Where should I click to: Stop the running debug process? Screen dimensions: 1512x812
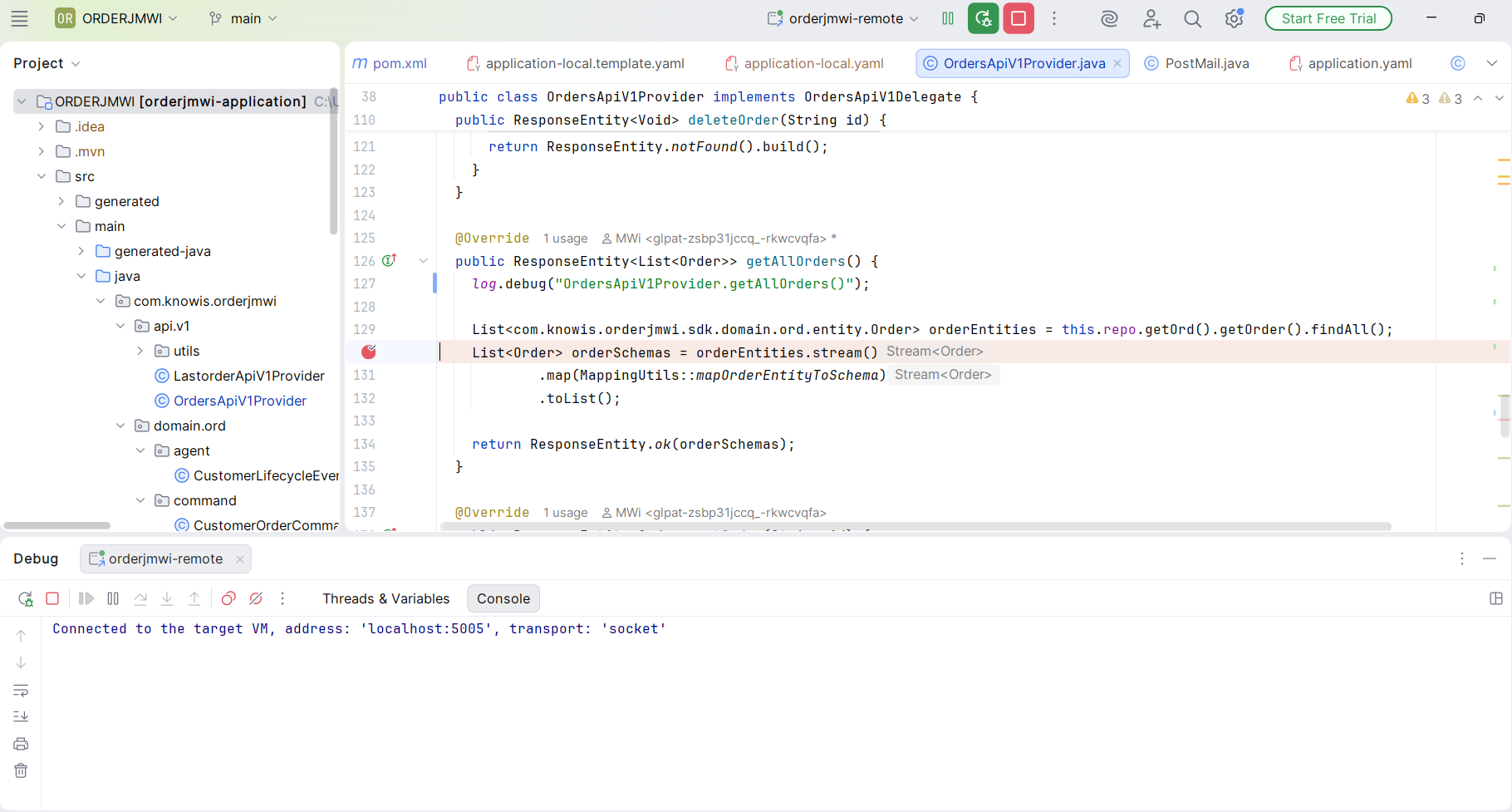click(x=52, y=598)
